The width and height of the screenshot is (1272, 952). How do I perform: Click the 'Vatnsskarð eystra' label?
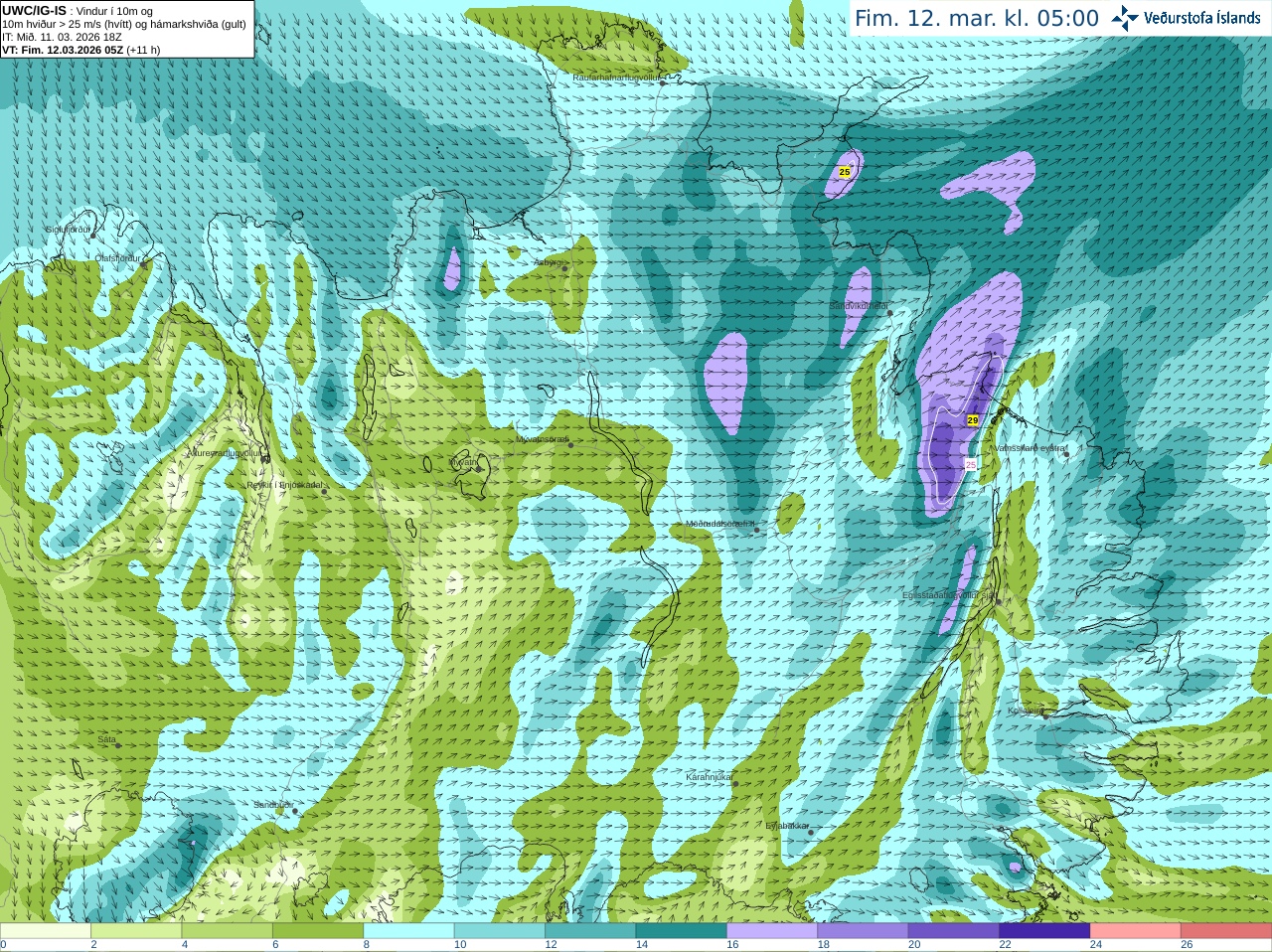(x=1030, y=448)
